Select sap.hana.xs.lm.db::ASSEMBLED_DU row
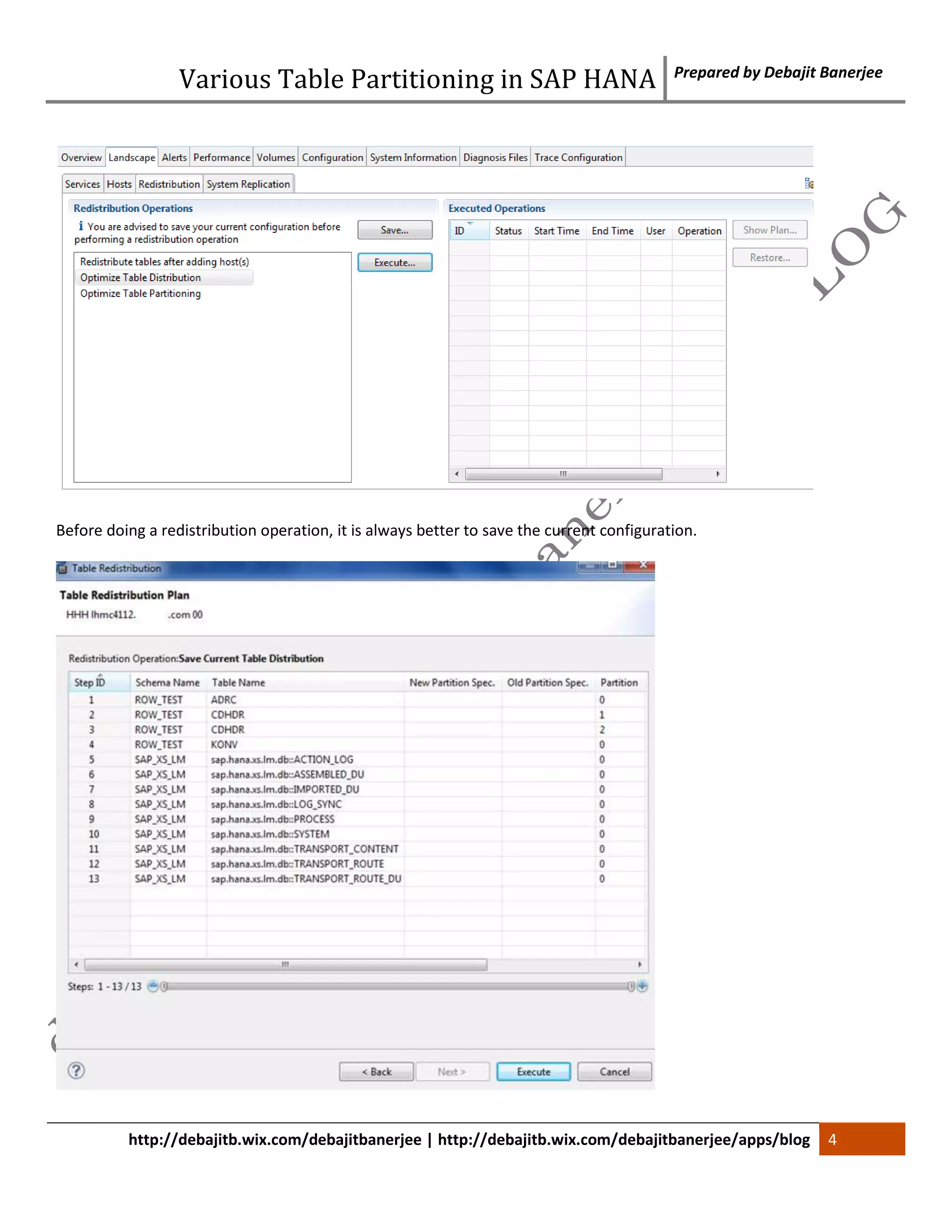 point(357,775)
